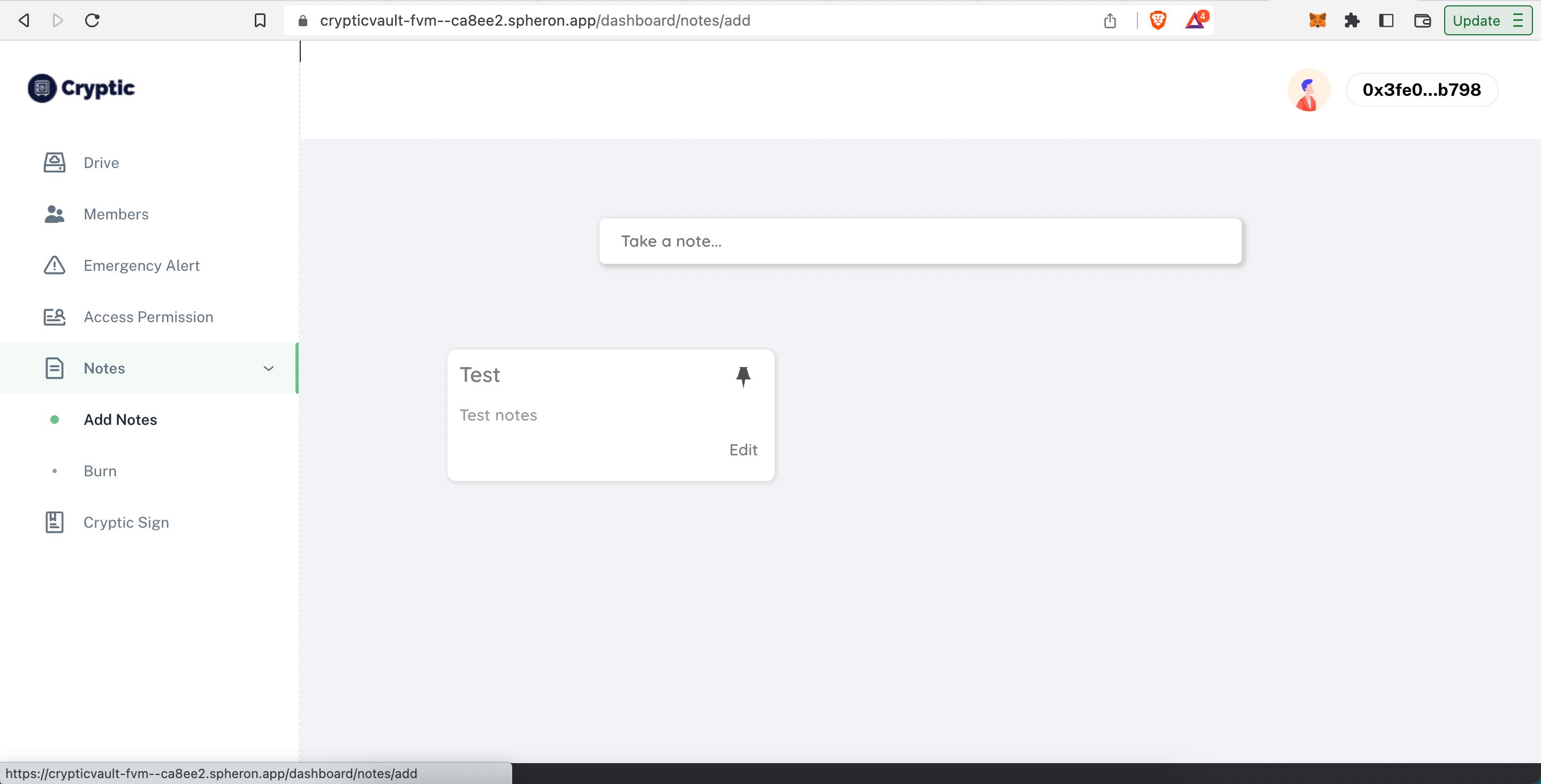Click the Members sidebar icon
The width and height of the screenshot is (1541, 784).
[53, 213]
